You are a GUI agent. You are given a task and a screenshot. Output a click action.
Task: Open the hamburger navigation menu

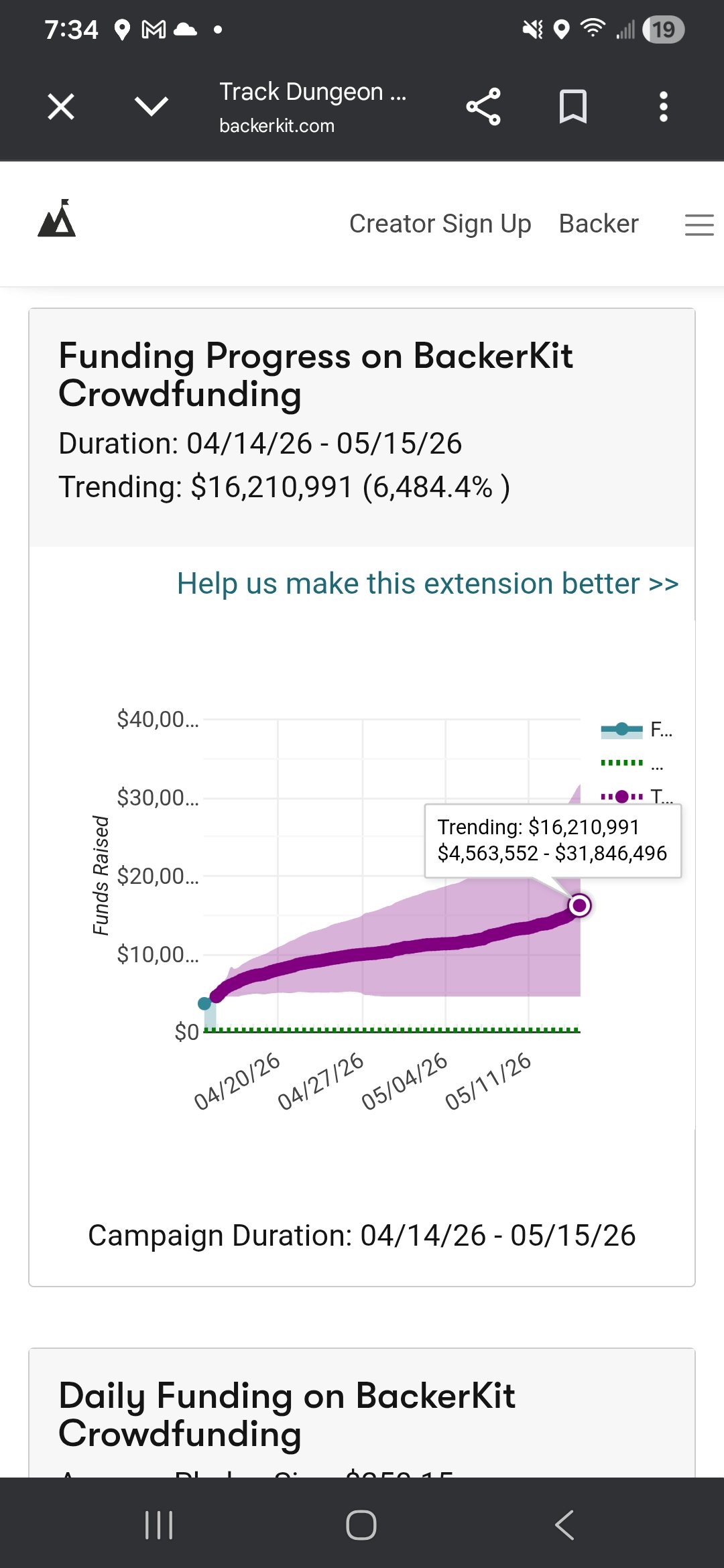pyautogui.click(x=699, y=224)
